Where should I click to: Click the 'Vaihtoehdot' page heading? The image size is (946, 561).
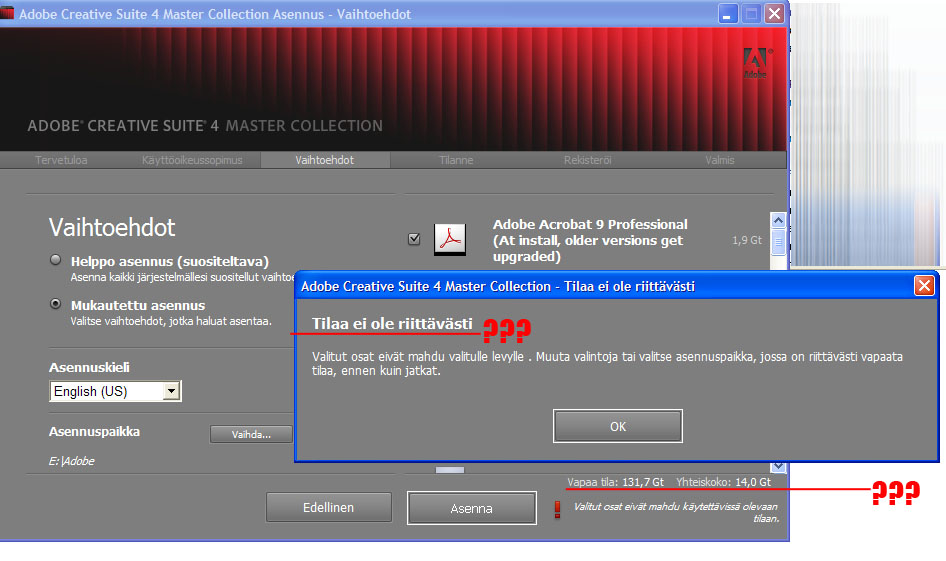tap(112, 227)
